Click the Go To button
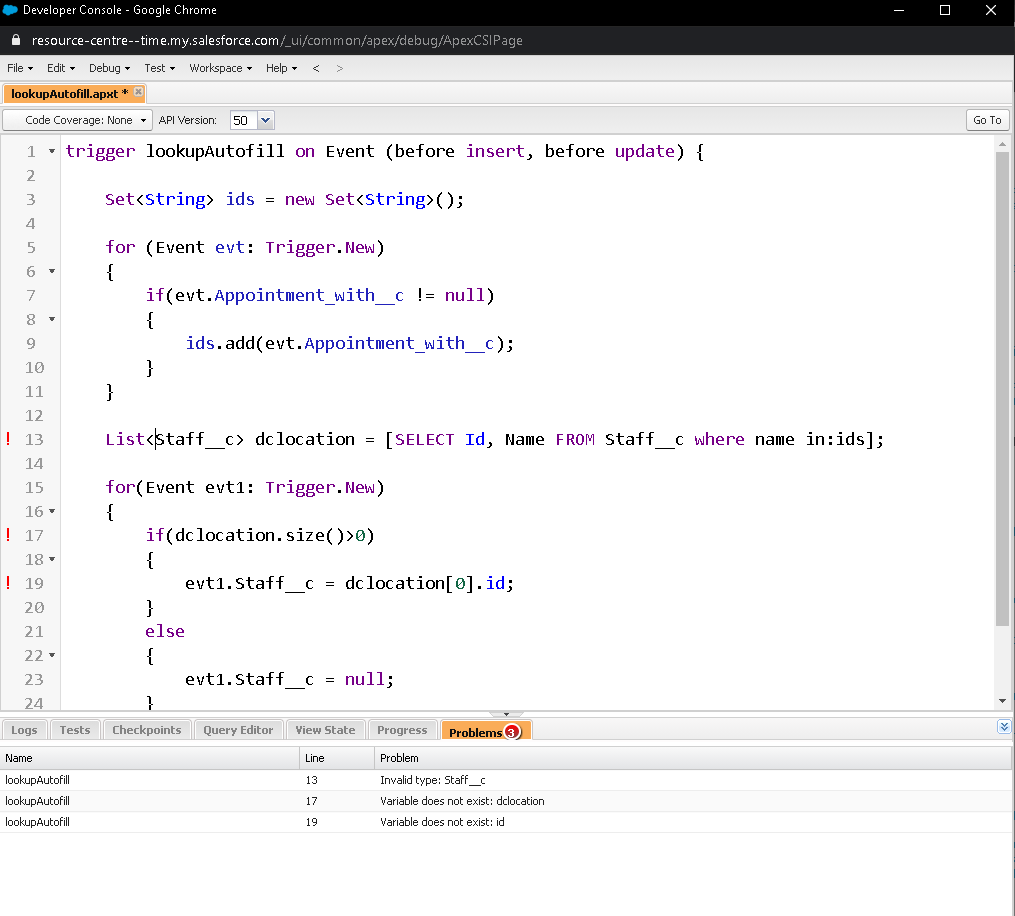1015x916 pixels. coord(986,120)
